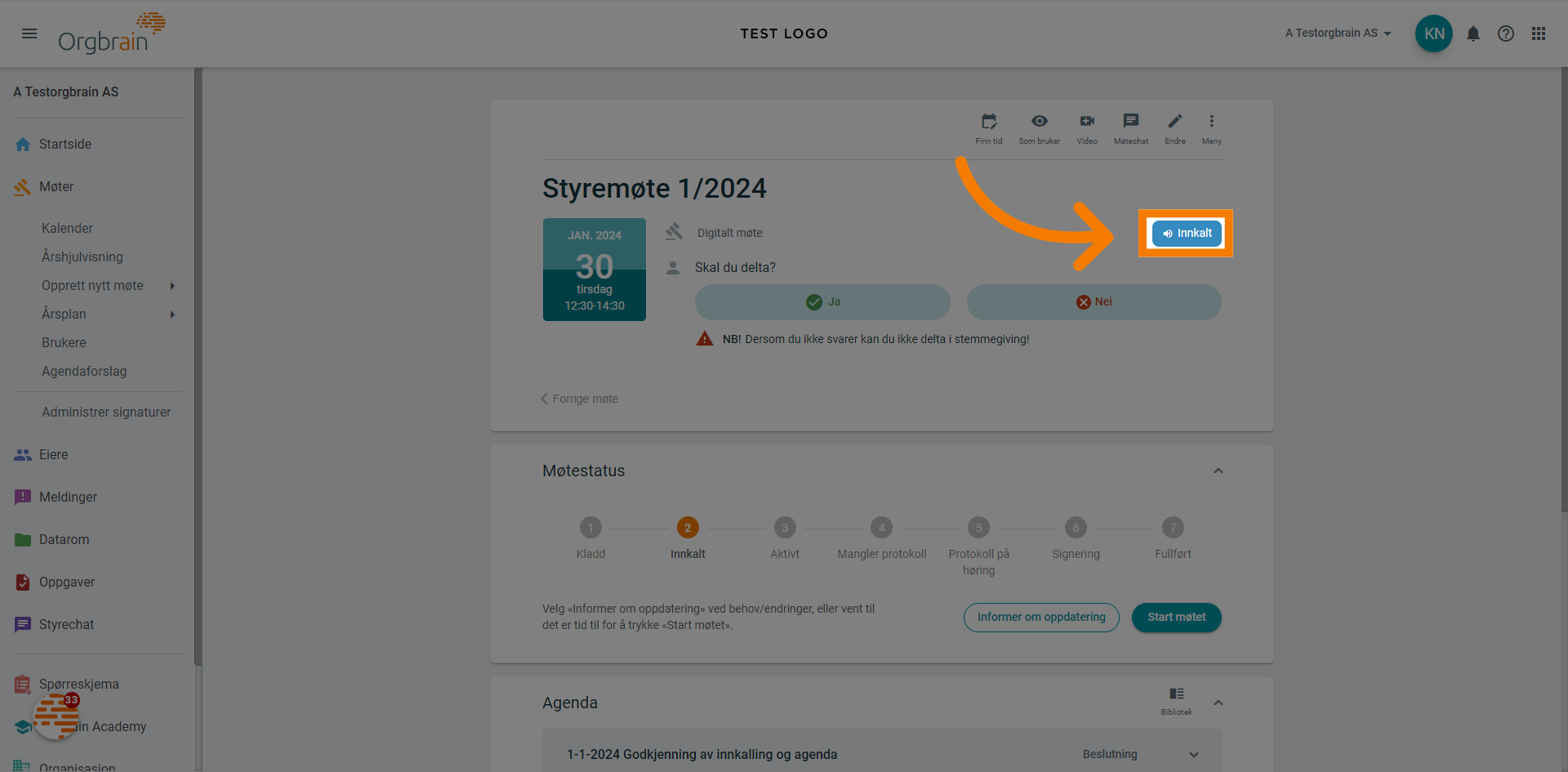Click the Møter gavel icon
The image size is (1568, 772).
click(23, 187)
